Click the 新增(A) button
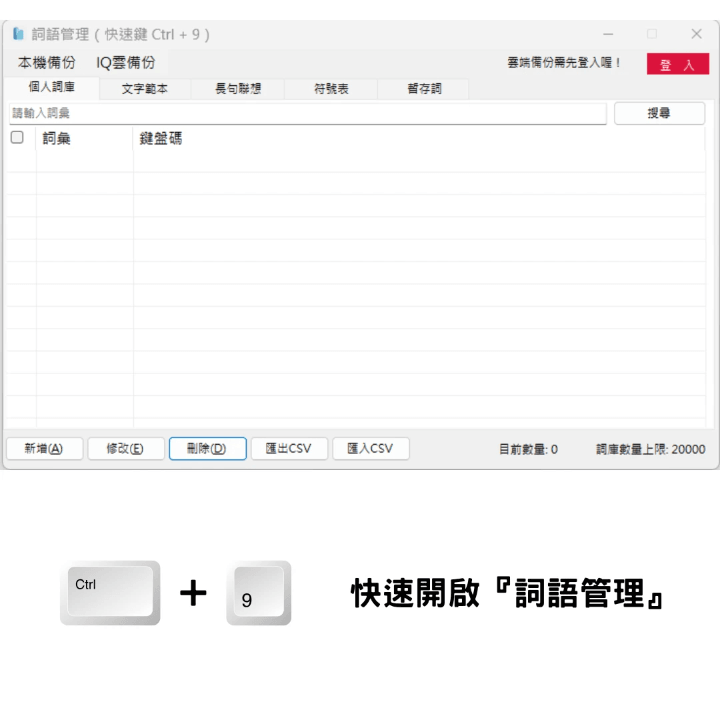This screenshot has width=720, height=720. pyautogui.click(x=44, y=449)
